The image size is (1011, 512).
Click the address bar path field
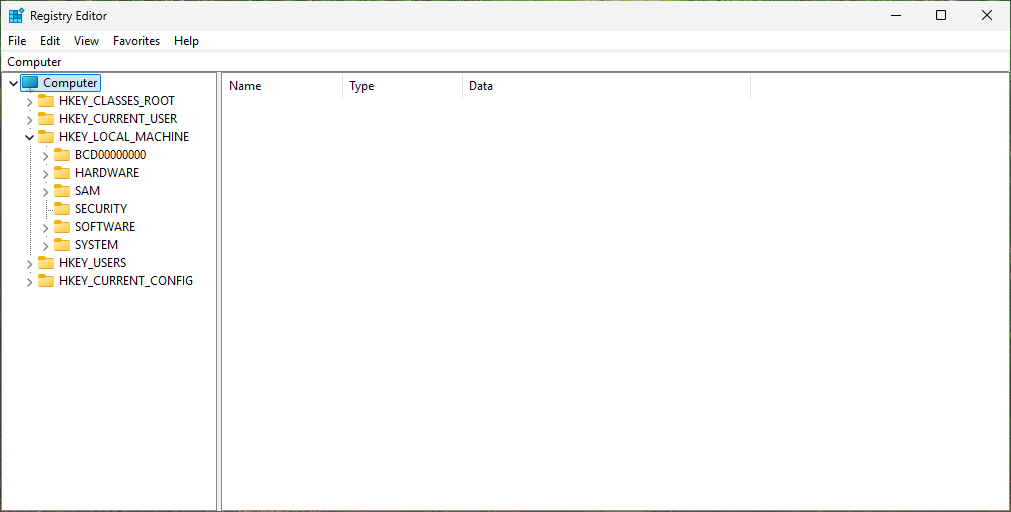tap(500, 62)
